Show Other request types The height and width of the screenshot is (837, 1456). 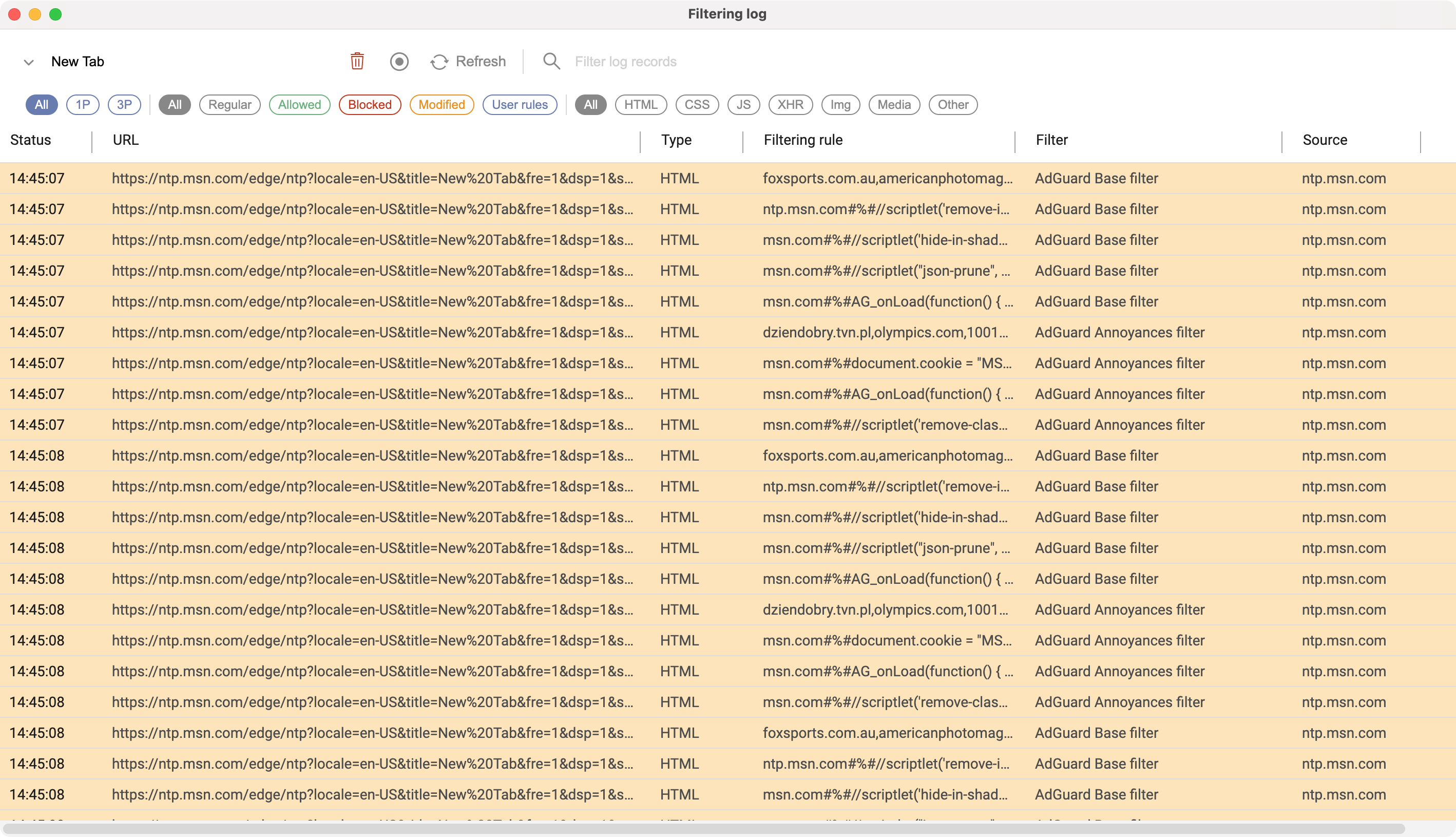click(x=952, y=105)
